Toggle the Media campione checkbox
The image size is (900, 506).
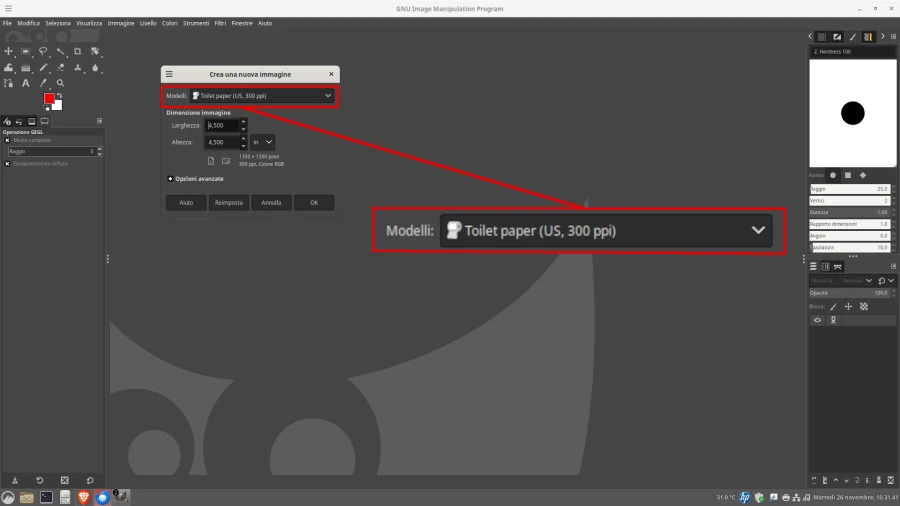pos(7,141)
